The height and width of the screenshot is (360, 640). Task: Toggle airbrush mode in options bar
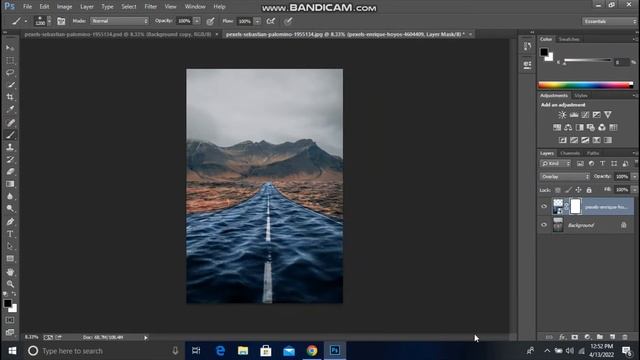[x=271, y=21]
